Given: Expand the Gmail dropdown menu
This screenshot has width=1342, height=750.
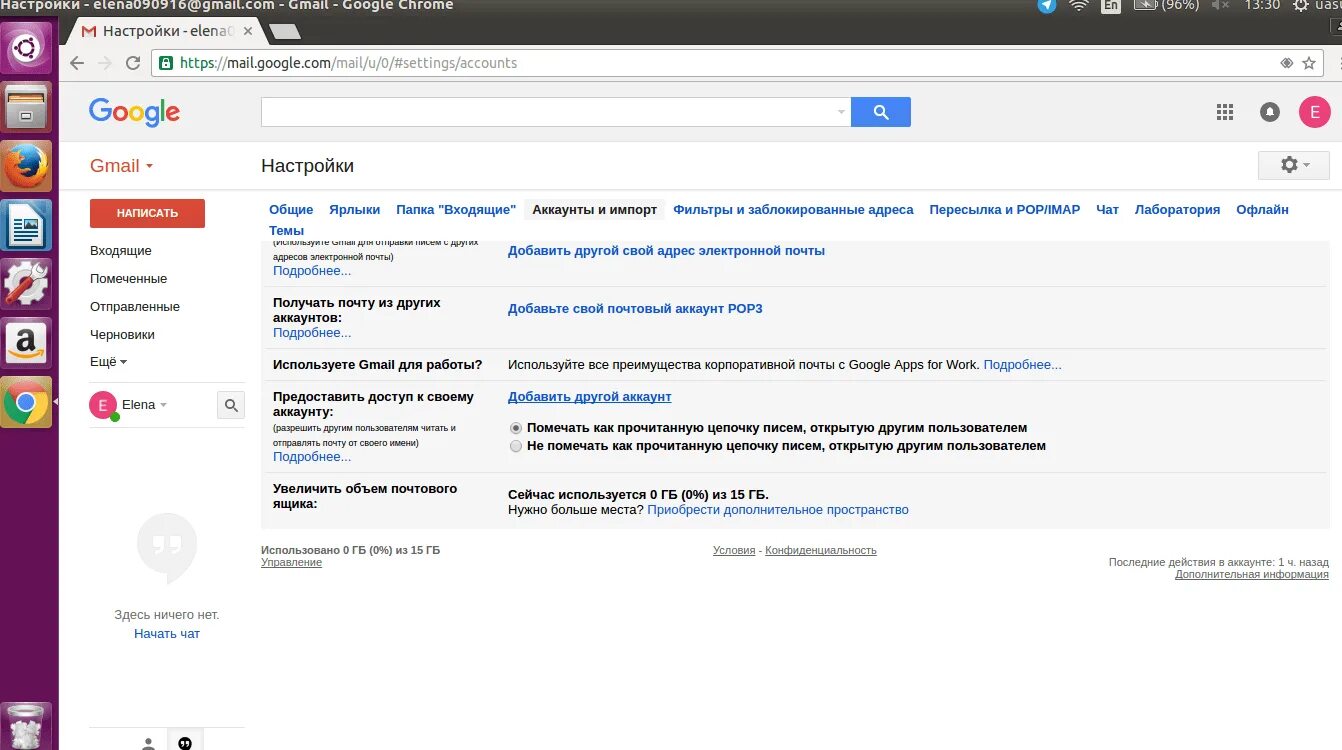Looking at the screenshot, I should click(121, 166).
